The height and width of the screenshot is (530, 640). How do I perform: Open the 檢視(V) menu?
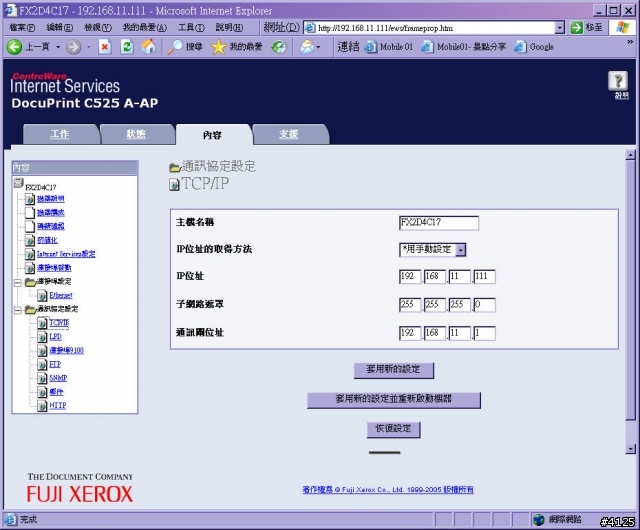98,28
